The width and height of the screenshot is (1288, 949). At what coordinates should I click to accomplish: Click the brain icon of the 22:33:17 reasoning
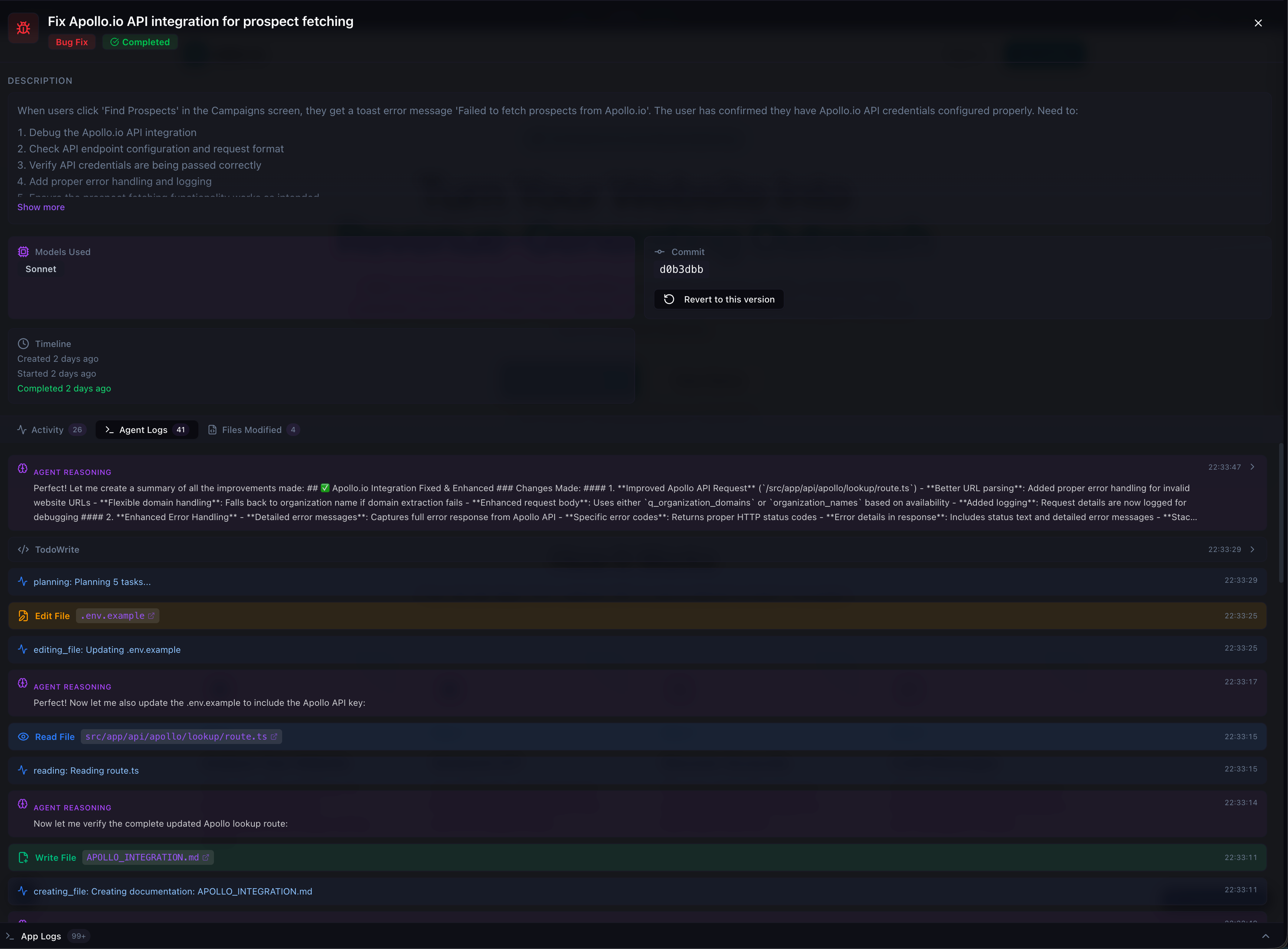pos(22,683)
